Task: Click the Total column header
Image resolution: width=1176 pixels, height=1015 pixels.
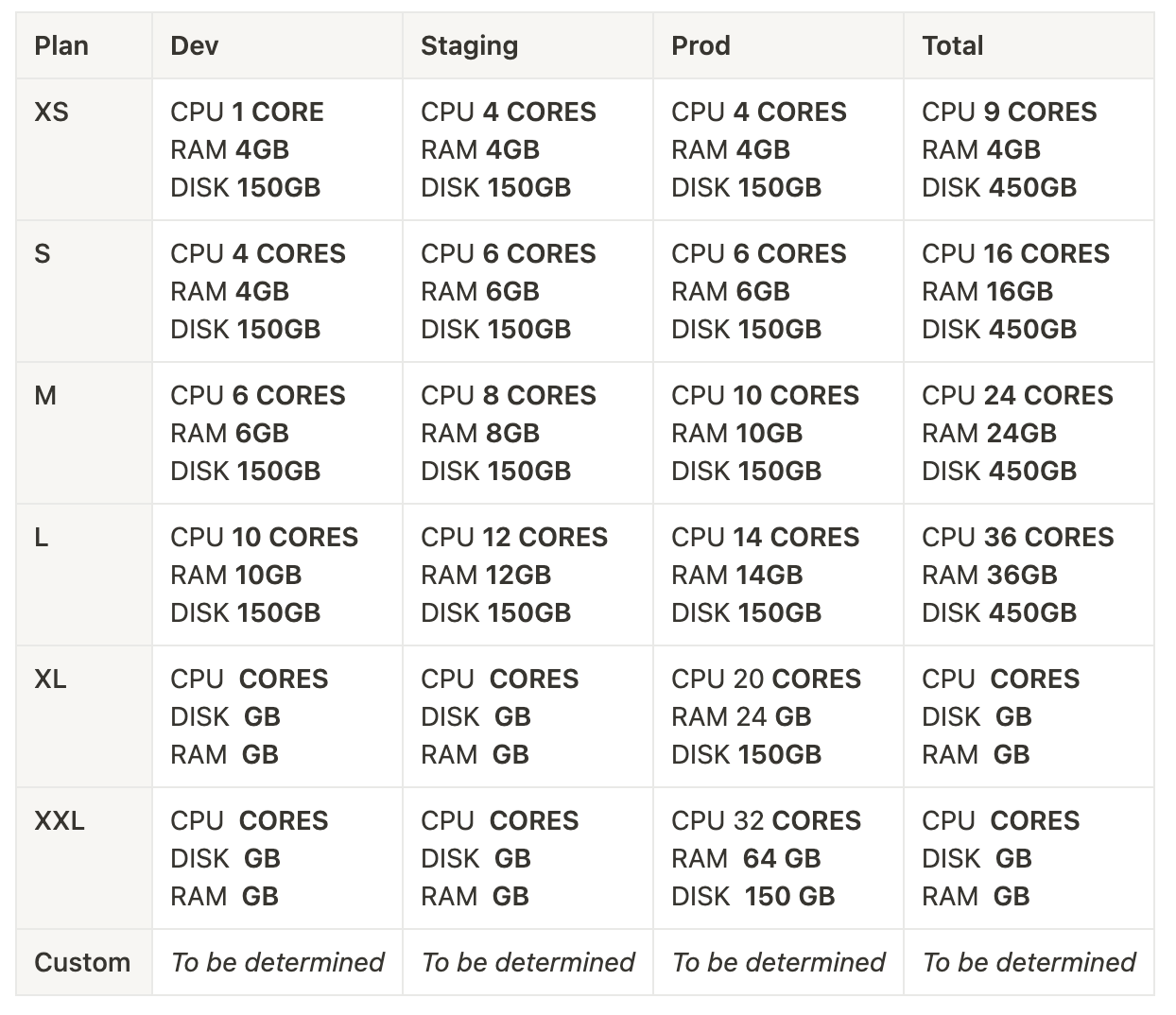Action: tap(1029, 45)
